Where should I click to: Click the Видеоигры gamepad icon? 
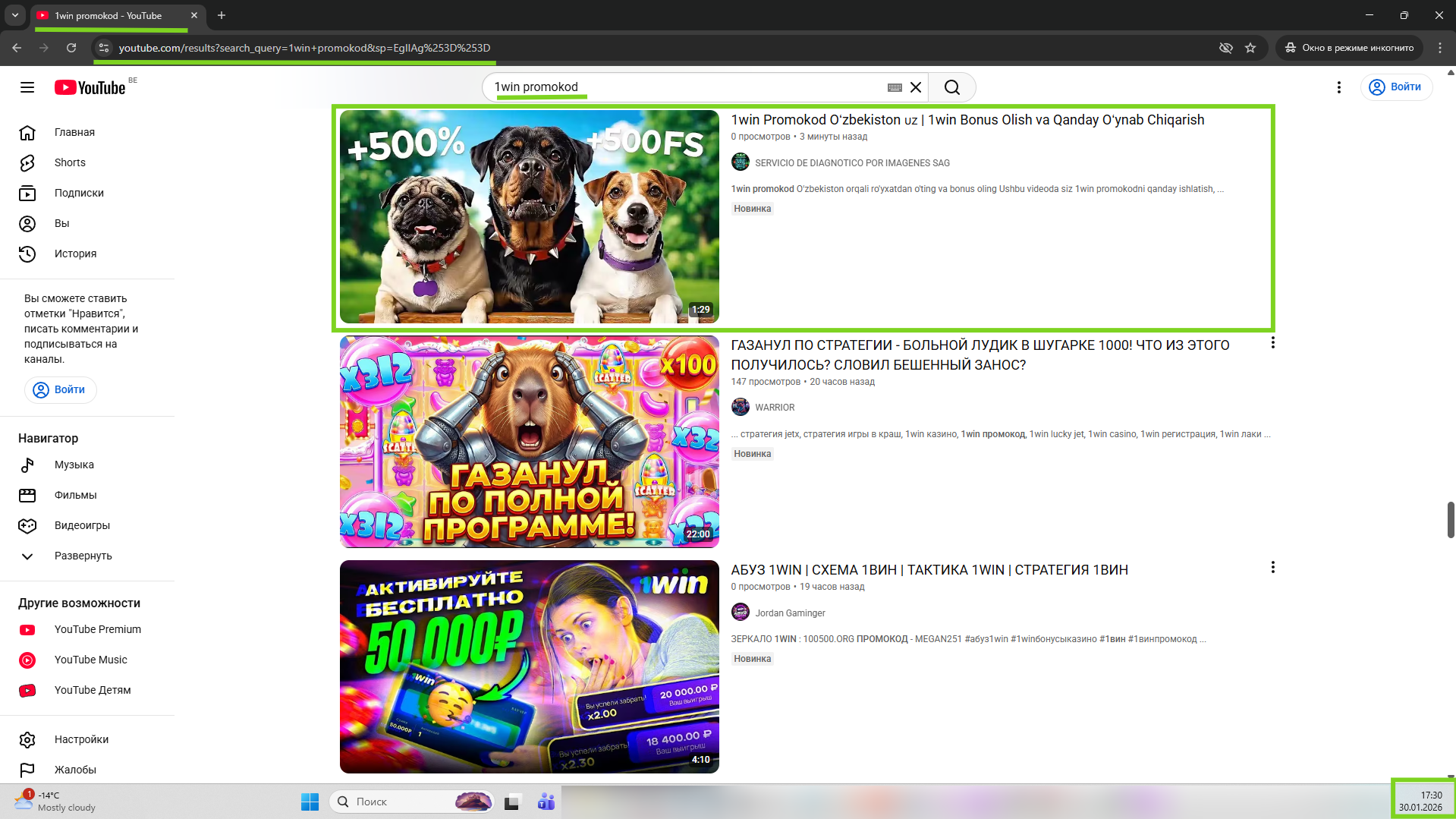(27, 525)
